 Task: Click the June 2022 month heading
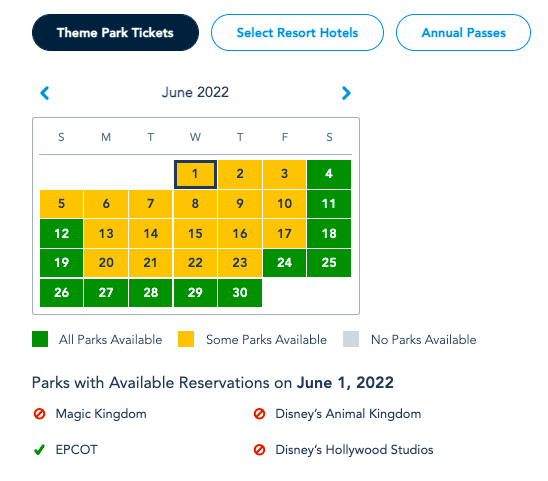(x=195, y=92)
